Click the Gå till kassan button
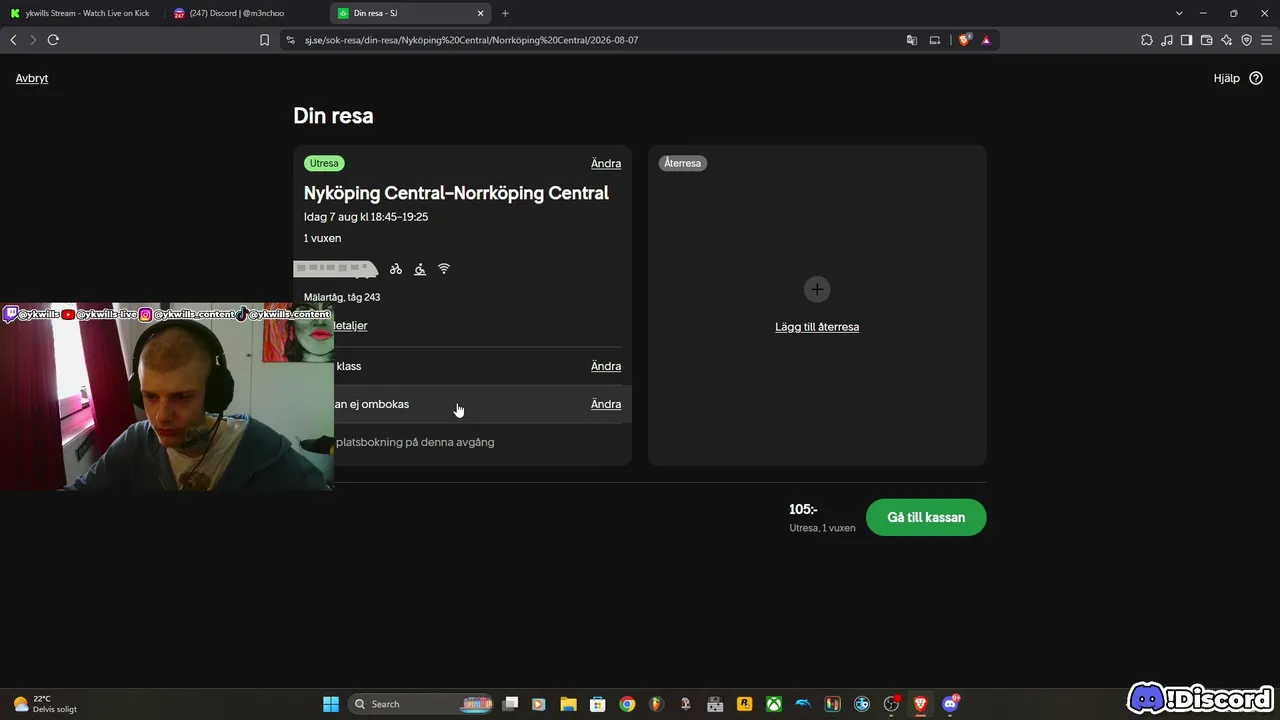This screenshot has height=720, width=1280. pyautogui.click(x=926, y=517)
